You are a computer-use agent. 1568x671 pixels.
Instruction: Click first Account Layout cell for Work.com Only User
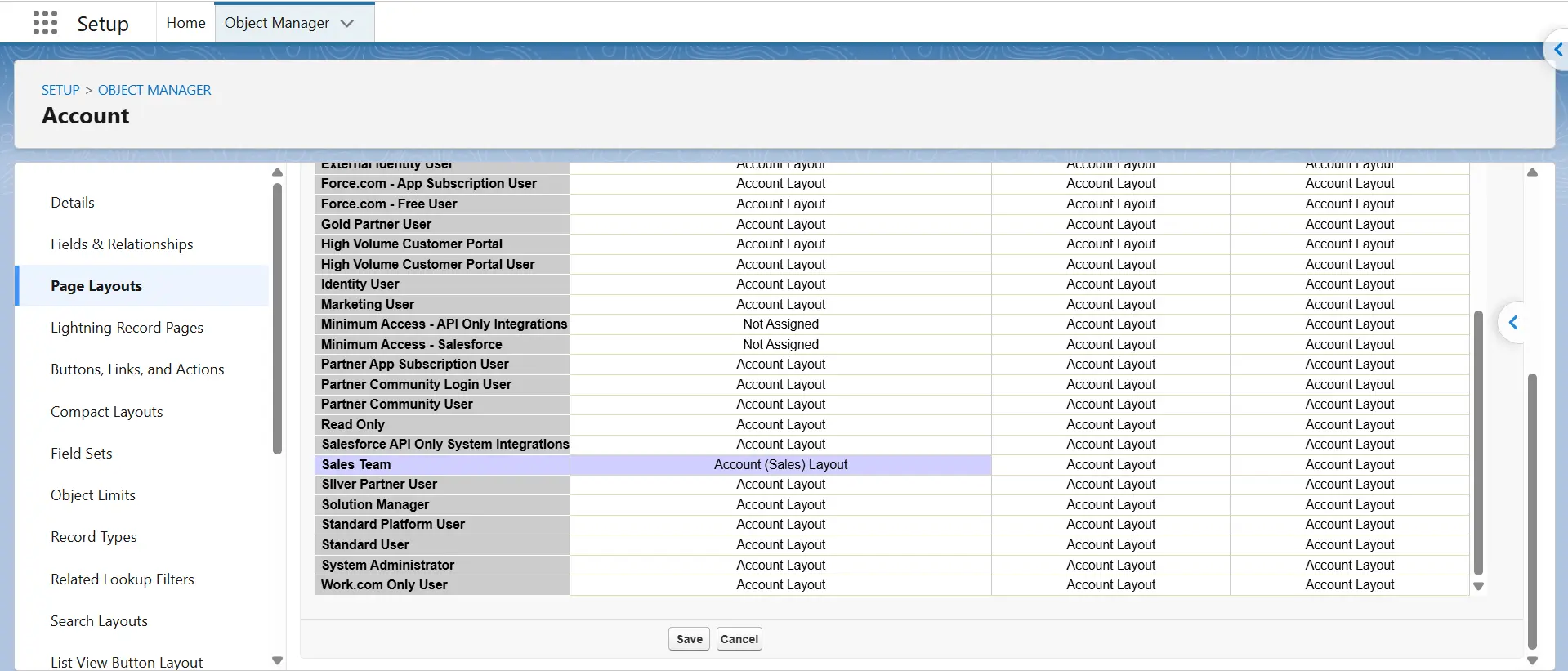point(780,584)
